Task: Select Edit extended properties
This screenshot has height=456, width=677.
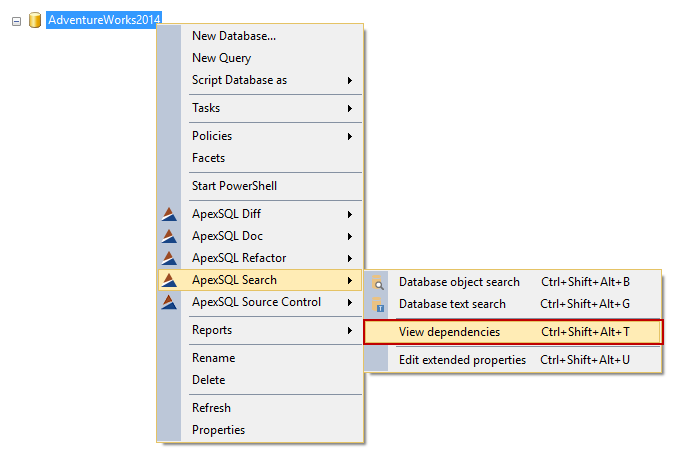Action: coord(513,360)
